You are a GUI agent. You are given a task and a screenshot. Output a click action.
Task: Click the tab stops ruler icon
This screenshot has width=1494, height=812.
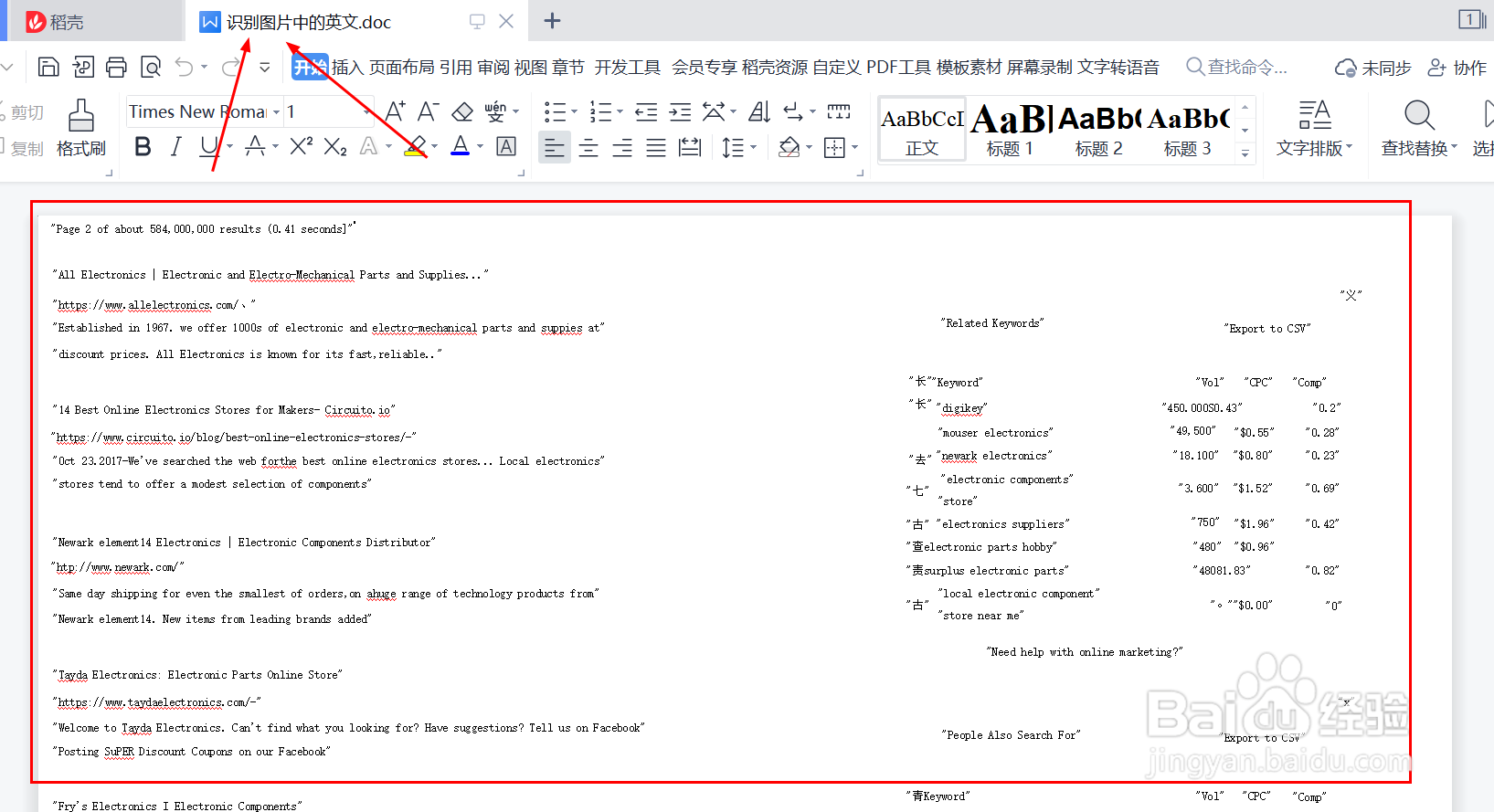839,111
